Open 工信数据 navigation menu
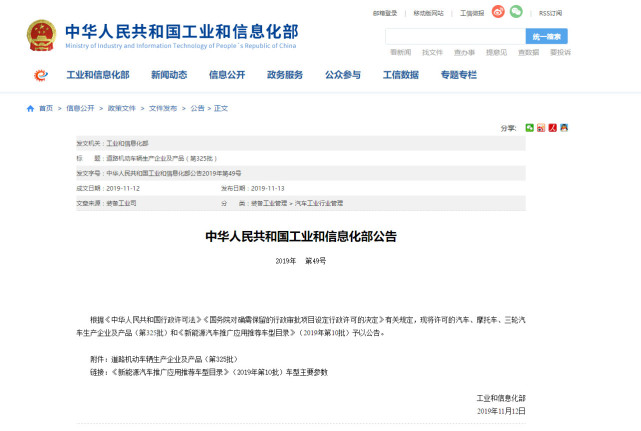 click(x=401, y=75)
